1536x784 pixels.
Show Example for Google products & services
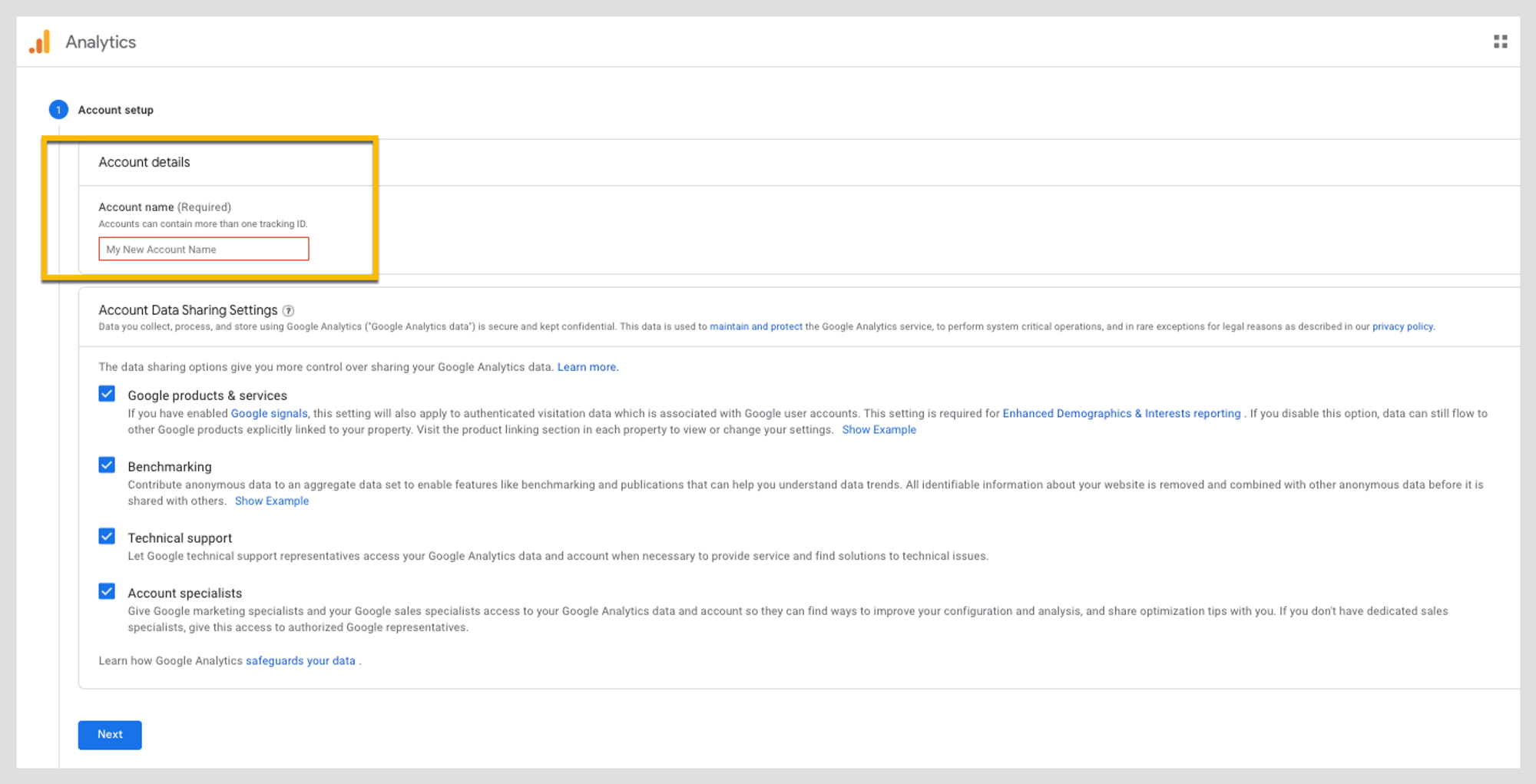pyautogui.click(x=879, y=430)
